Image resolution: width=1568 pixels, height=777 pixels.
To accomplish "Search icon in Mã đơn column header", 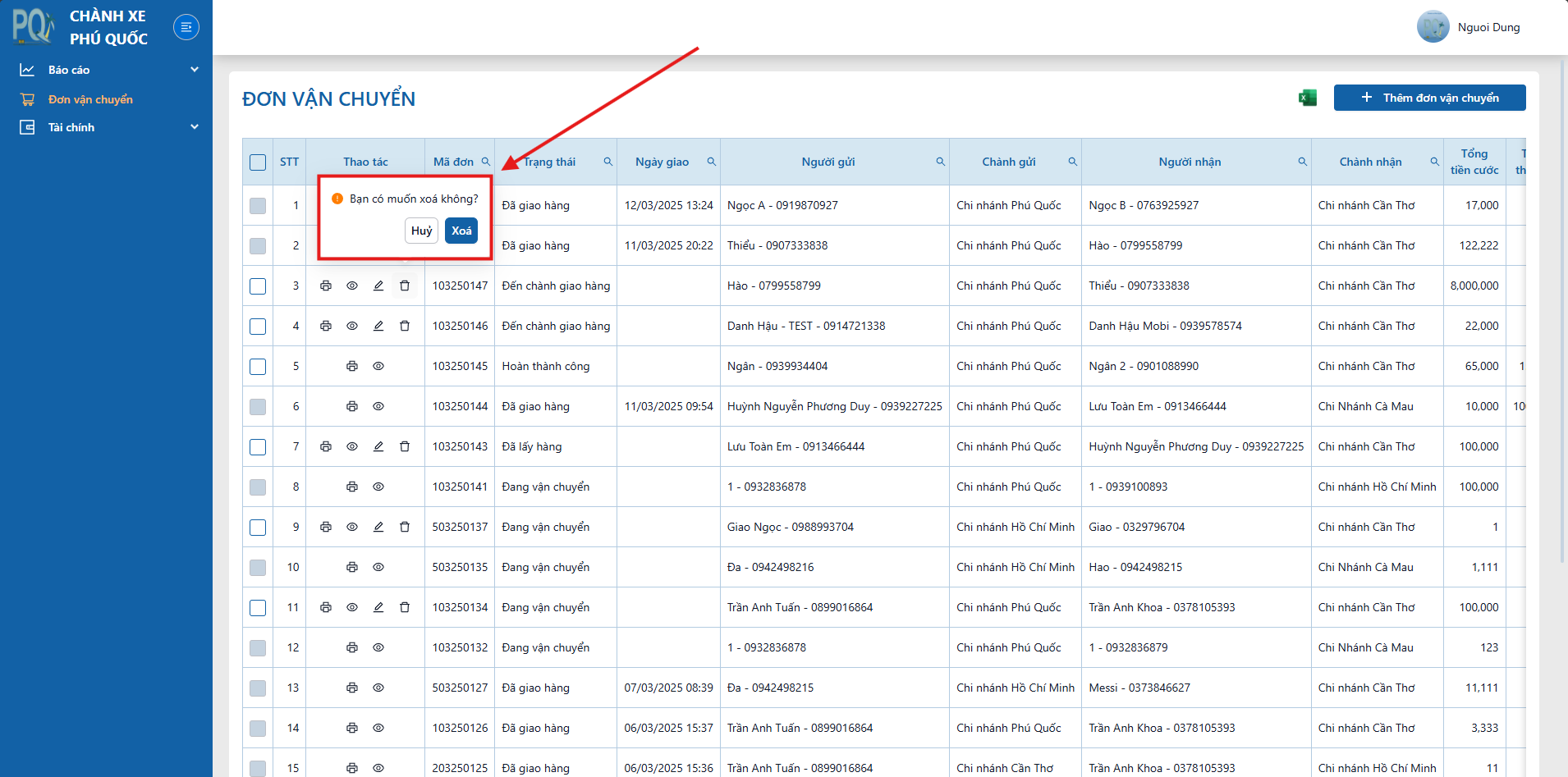I will [486, 162].
